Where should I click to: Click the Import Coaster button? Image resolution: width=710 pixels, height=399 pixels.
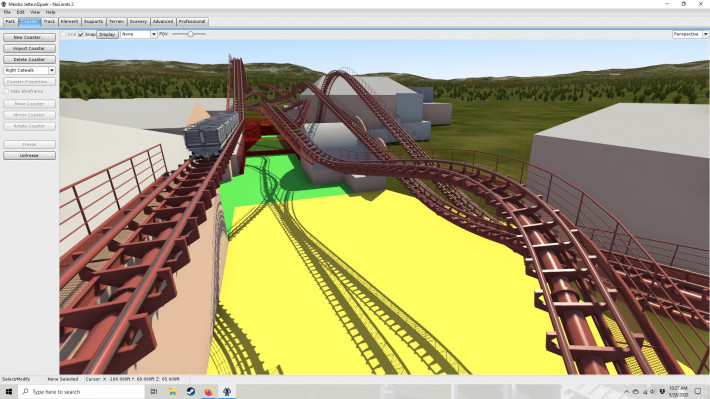point(29,48)
